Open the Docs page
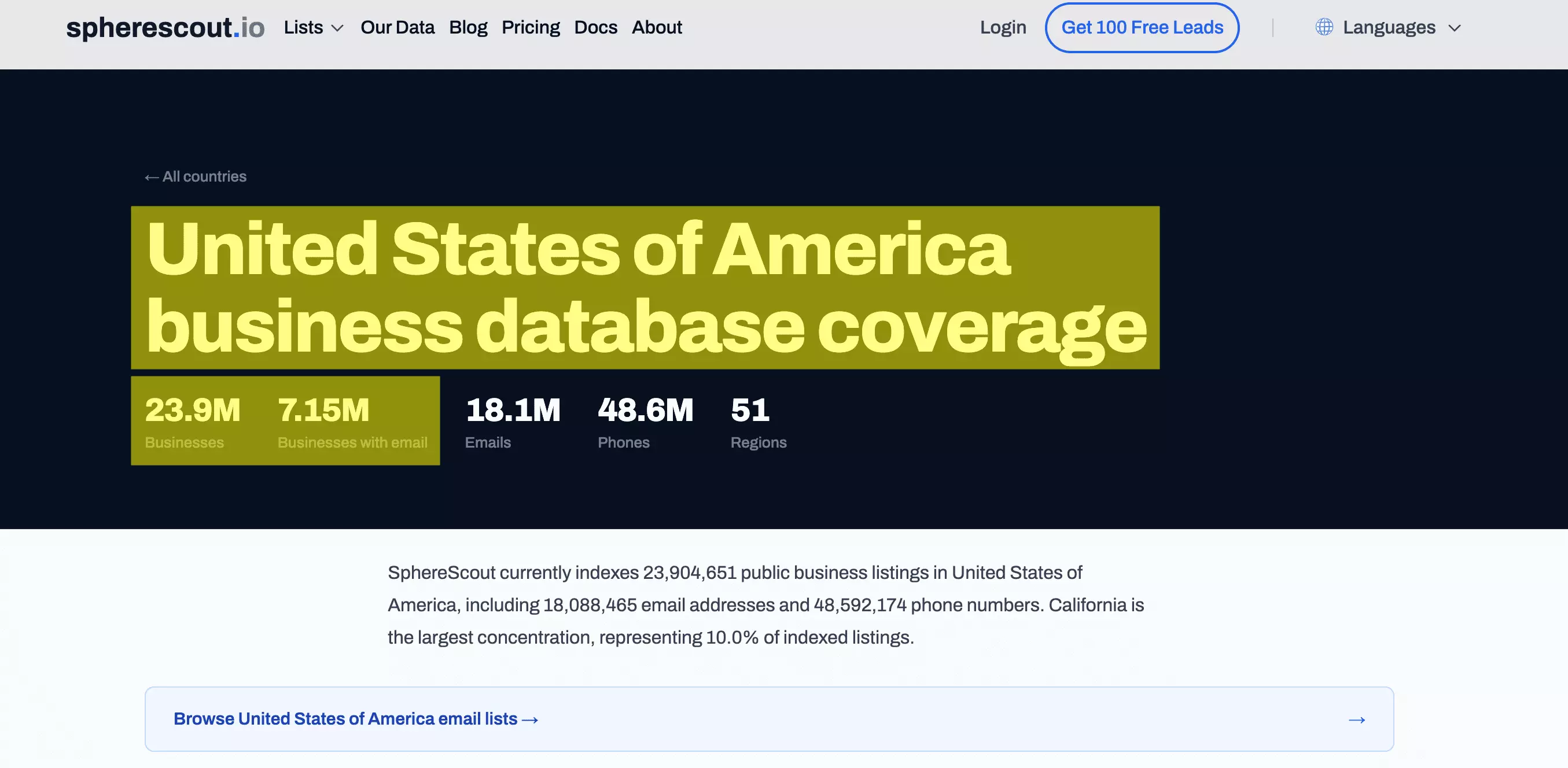This screenshot has width=1568, height=768. coord(595,27)
